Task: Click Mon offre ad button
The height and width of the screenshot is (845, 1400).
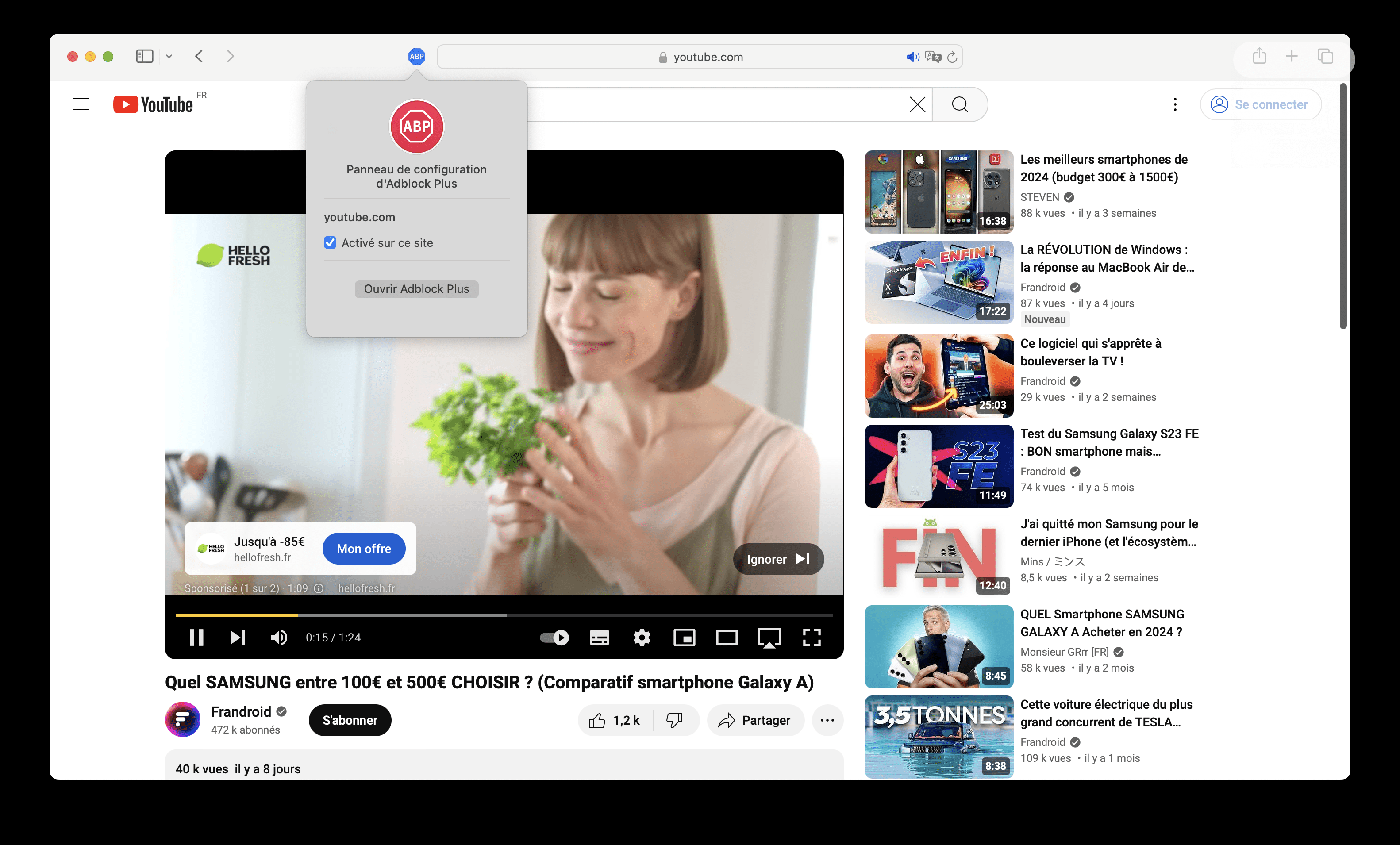Action: 364,549
